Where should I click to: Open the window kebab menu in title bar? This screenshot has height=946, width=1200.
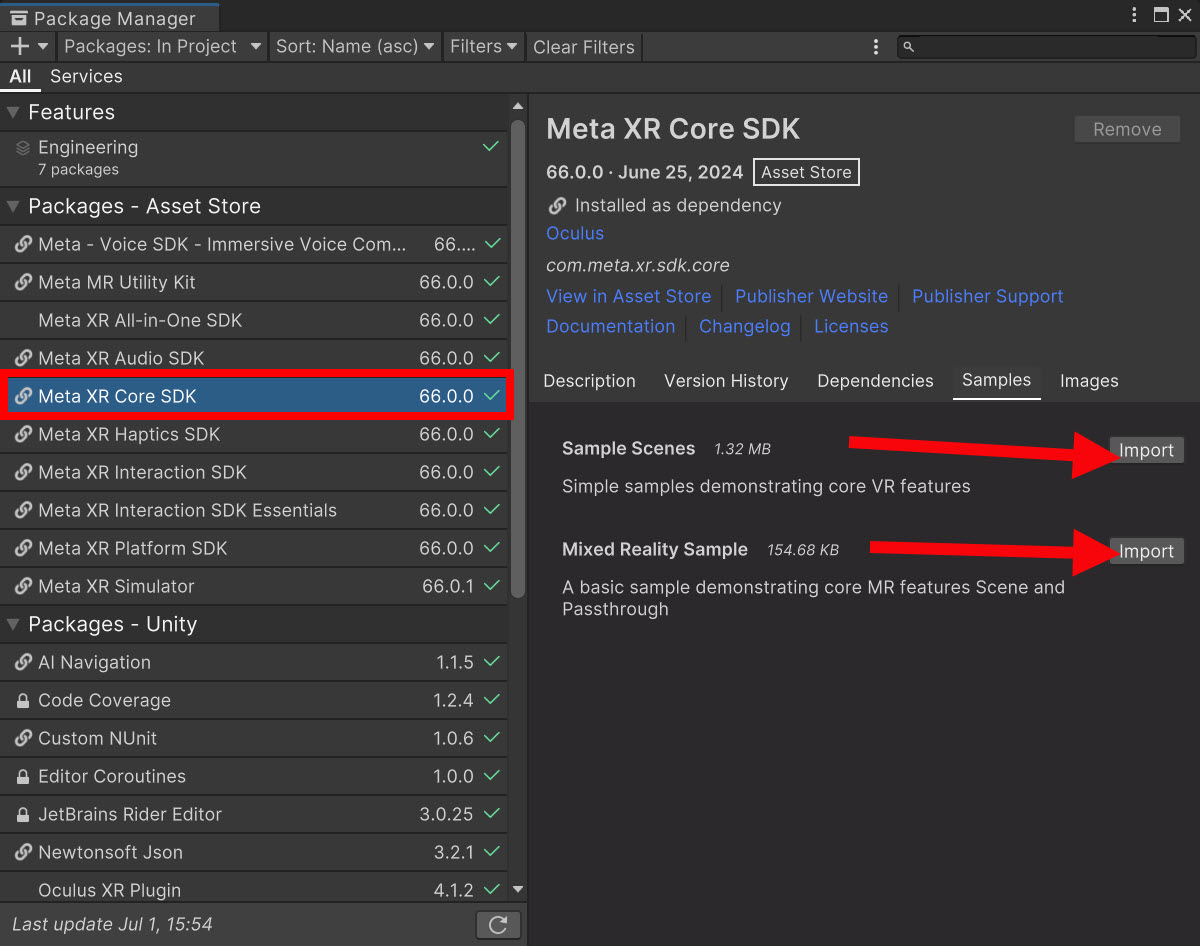pyautogui.click(x=1134, y=15)
